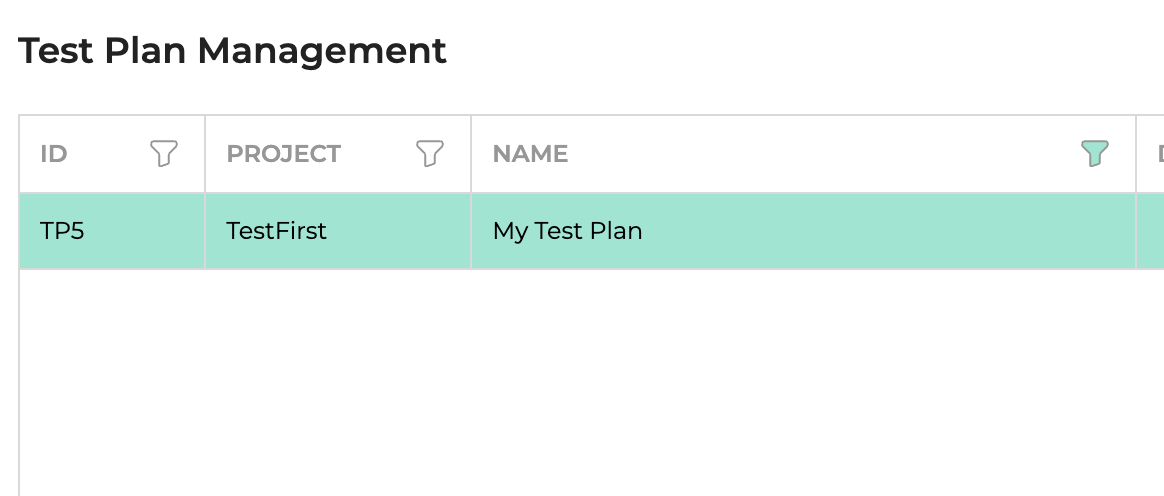The height and width of the screenshot is (496, 1164).
Task: Click the header divider between ID and PROJECT
Action: click(205, 154)
